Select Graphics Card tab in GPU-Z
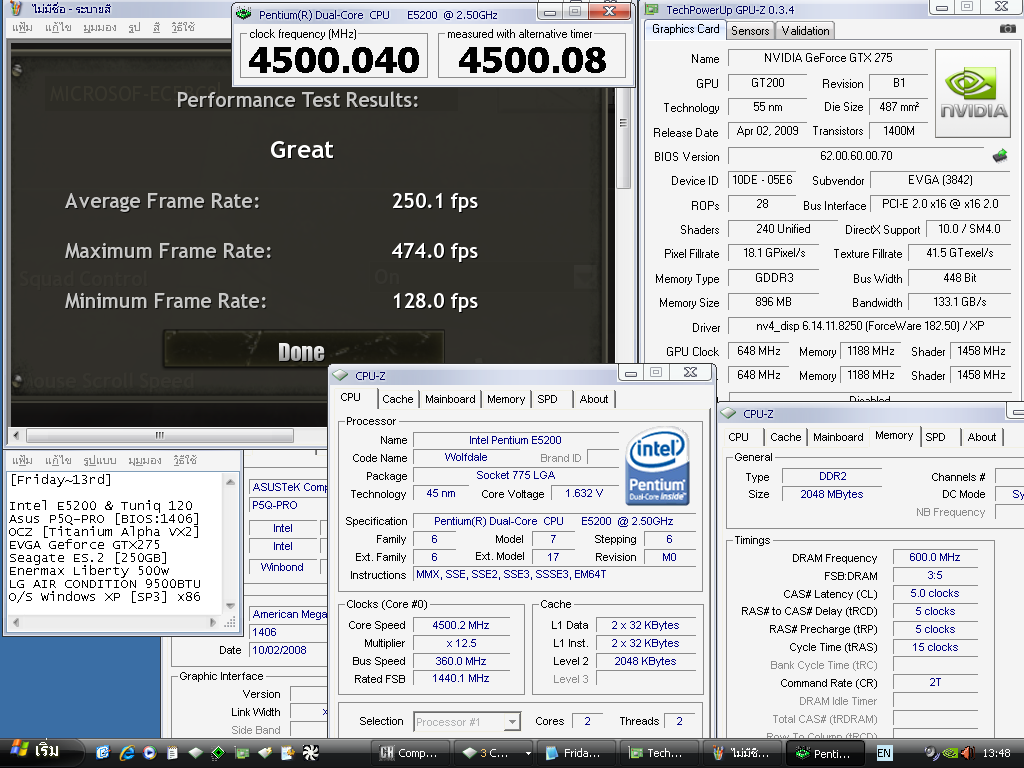1024x768 pixels. (685, 29)
